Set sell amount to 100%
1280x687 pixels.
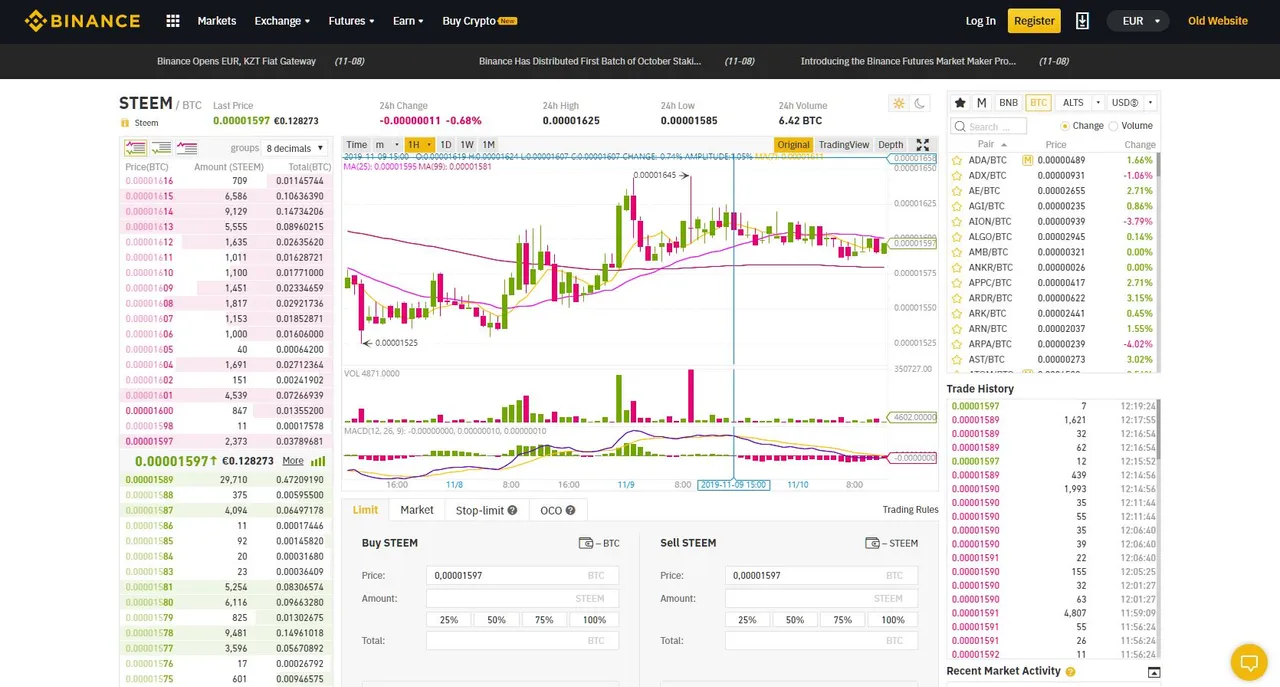tap(893, 620)
